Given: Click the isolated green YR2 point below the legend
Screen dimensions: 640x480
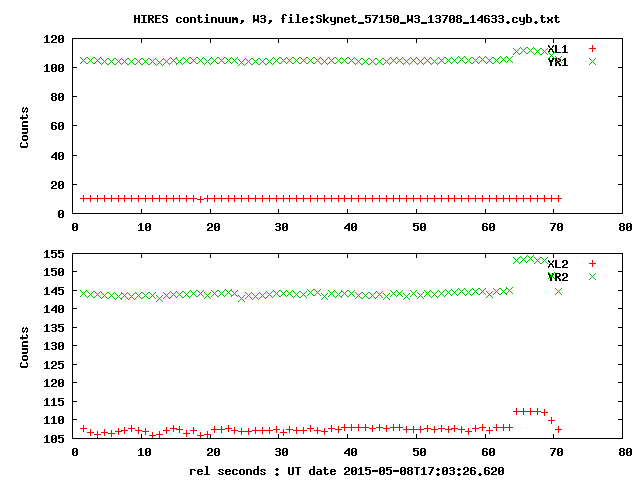Looking at the screenshot, I should pos(558,291).
